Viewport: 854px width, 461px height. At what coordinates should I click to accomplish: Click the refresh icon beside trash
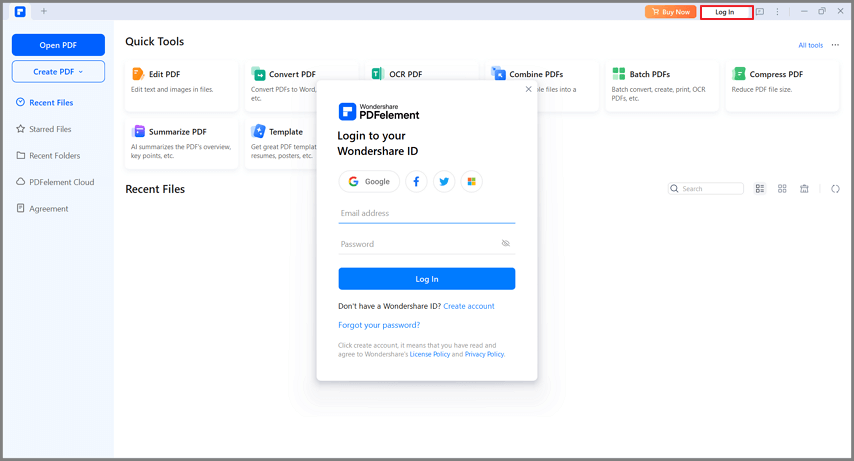pyautogui.click(x=835, y=189)
